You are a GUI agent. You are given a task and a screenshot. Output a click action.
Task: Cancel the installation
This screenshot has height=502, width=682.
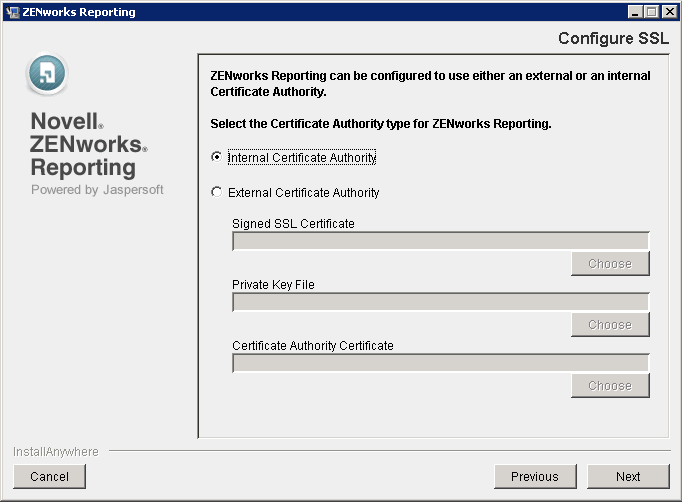coord(49,476)
